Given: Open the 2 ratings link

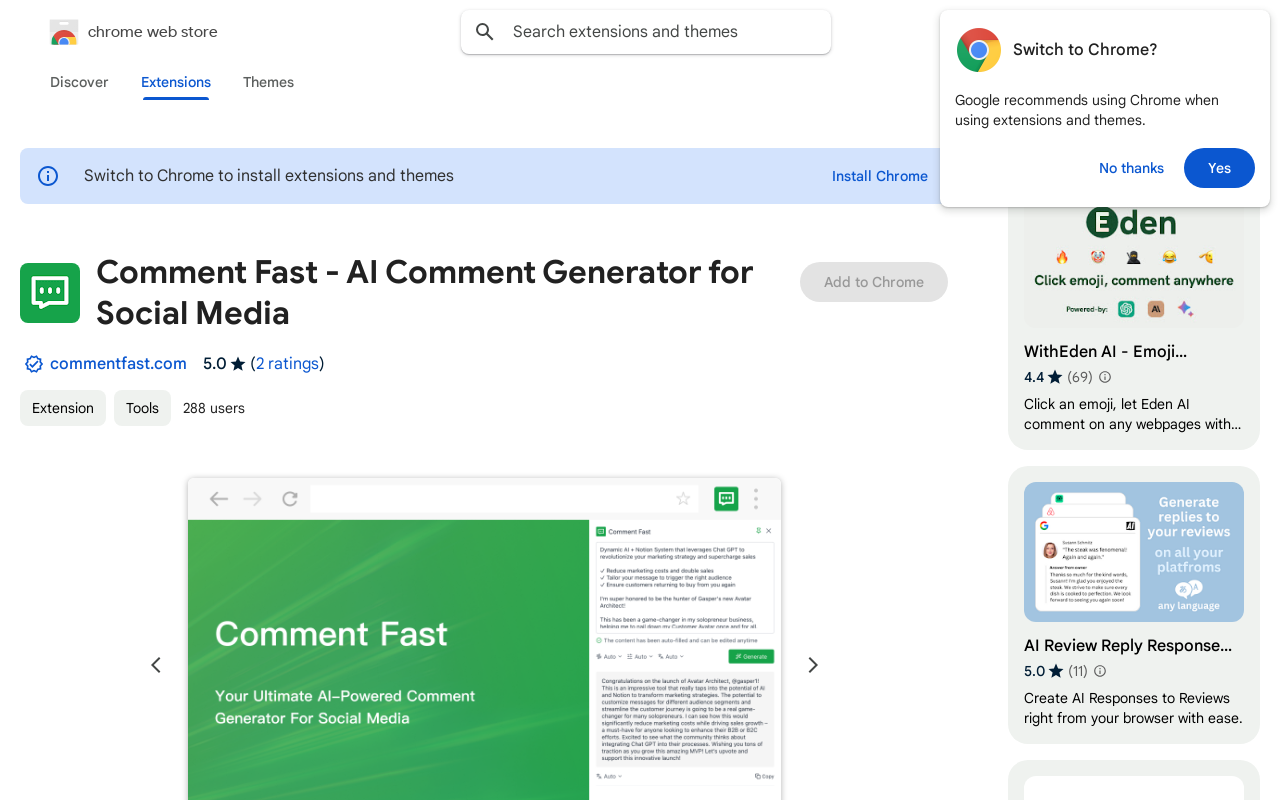Looking at the screenshot, I should coord(287,364).
